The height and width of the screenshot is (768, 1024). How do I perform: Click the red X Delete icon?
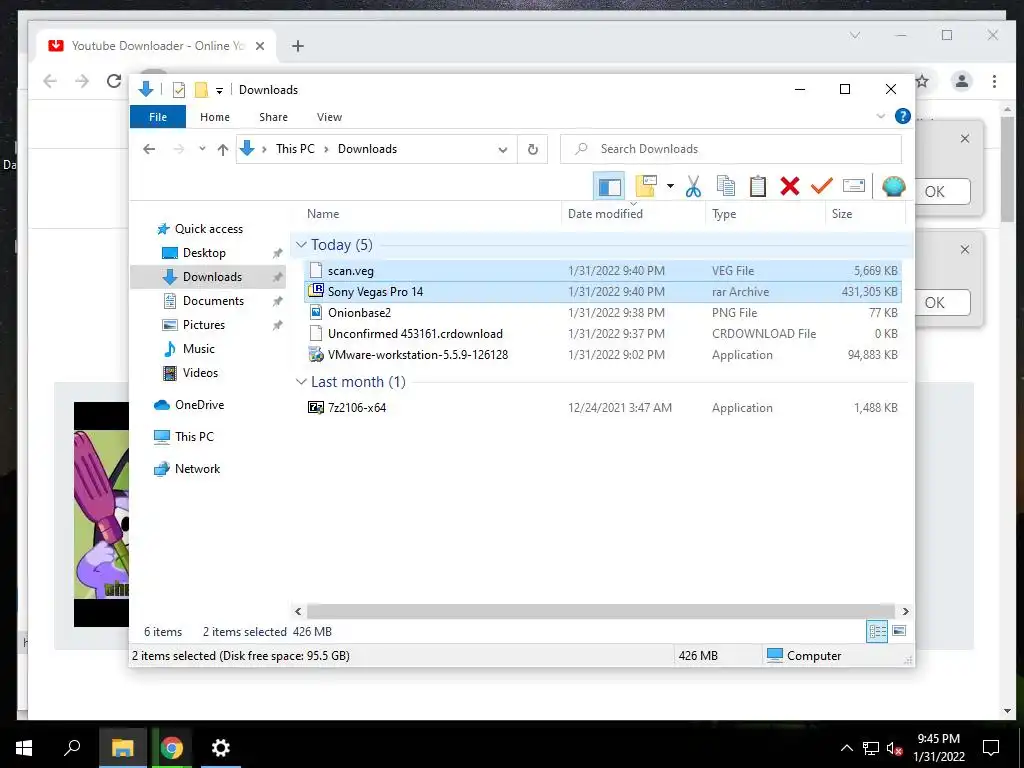[790, 187]
